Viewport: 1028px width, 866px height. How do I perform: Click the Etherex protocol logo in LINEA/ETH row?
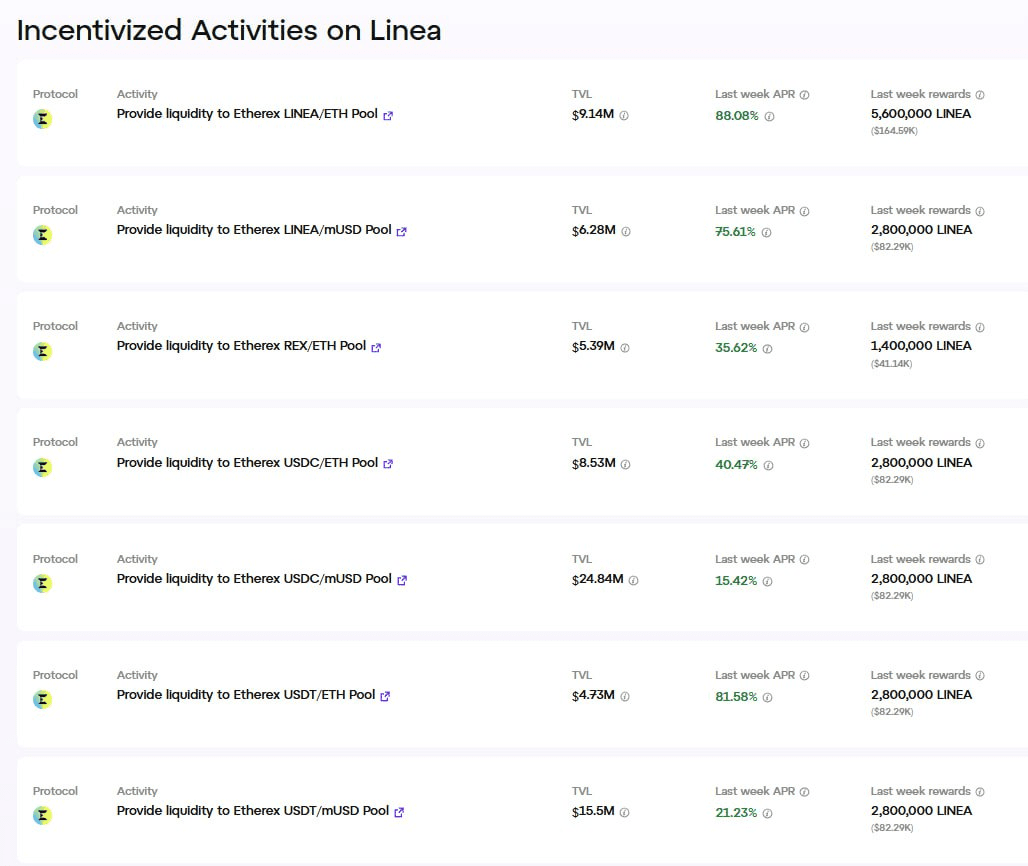[43, 119]
